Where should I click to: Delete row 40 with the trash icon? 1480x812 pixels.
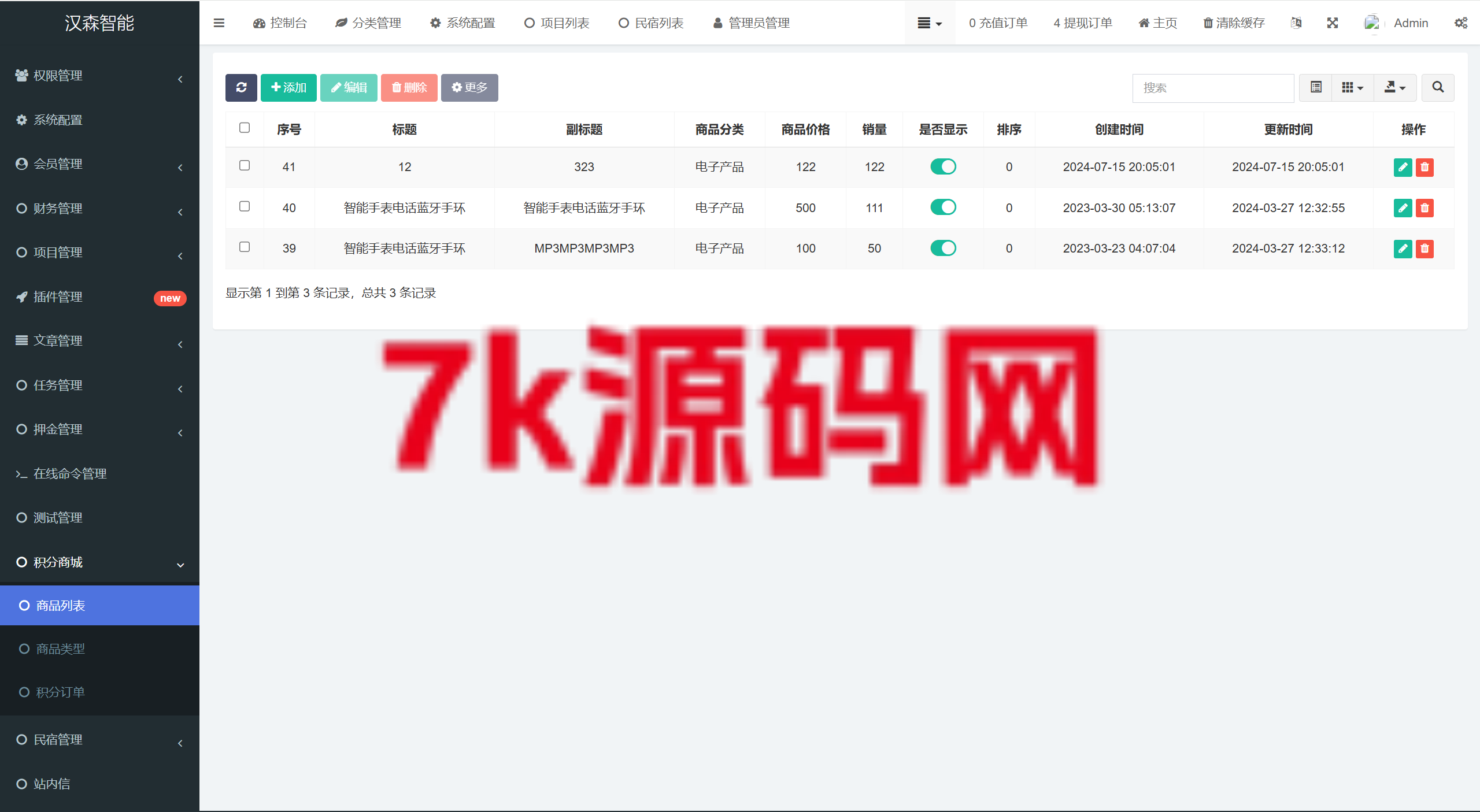tap(1424, 208)
